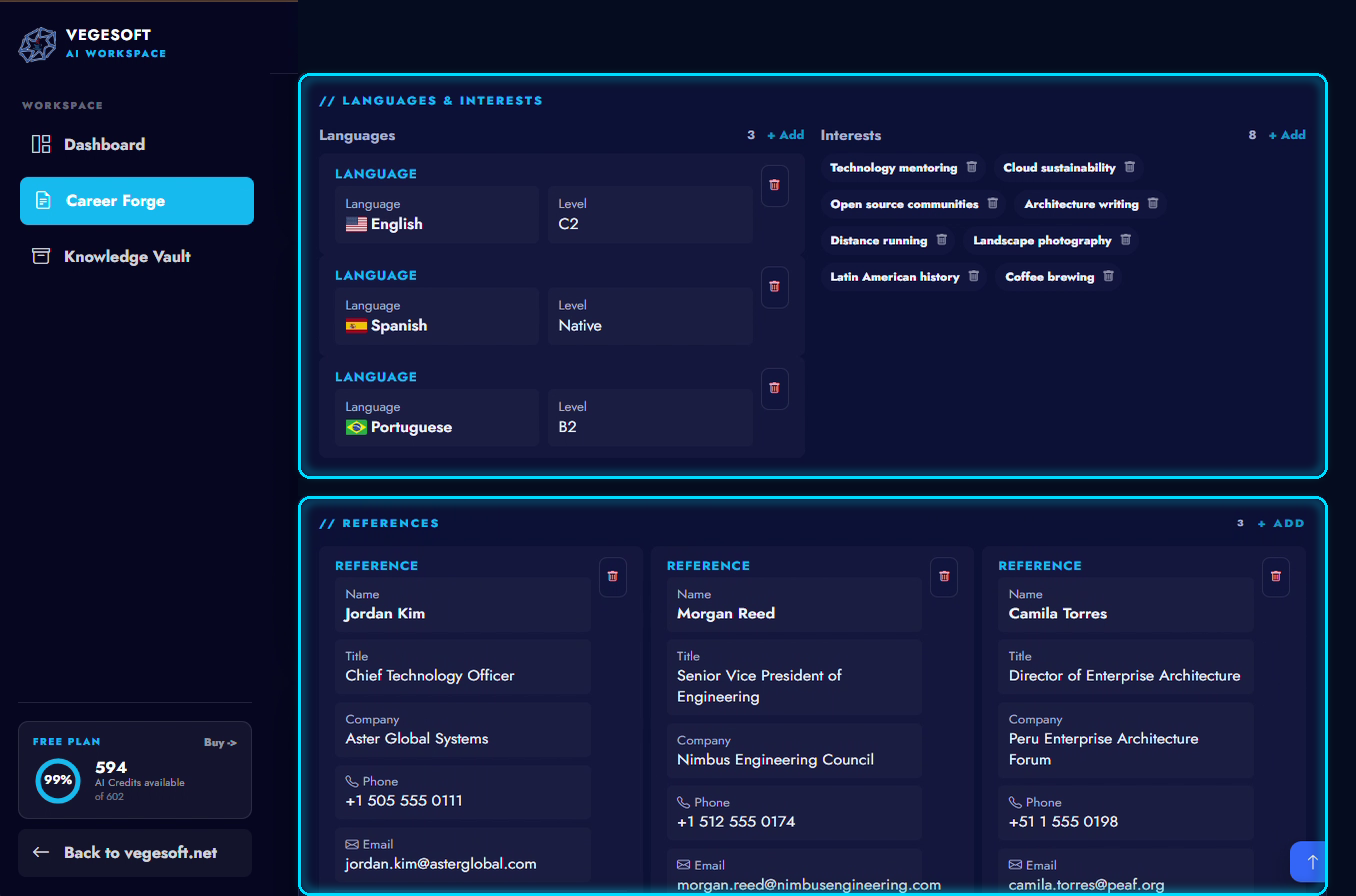
Task: Remove the Latin American history interest
Action: 973,276
